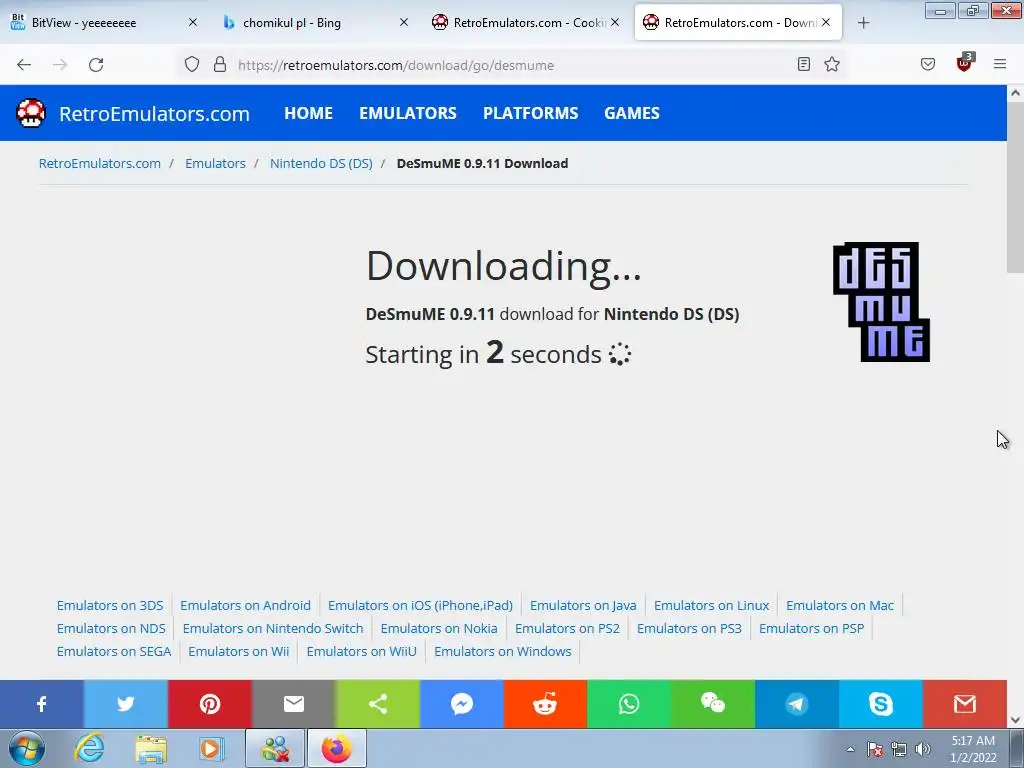Viewport: 1024px width, 768px height.
Task: Click the taskbar volume speaker icon
Action: (x=923, y=749)
